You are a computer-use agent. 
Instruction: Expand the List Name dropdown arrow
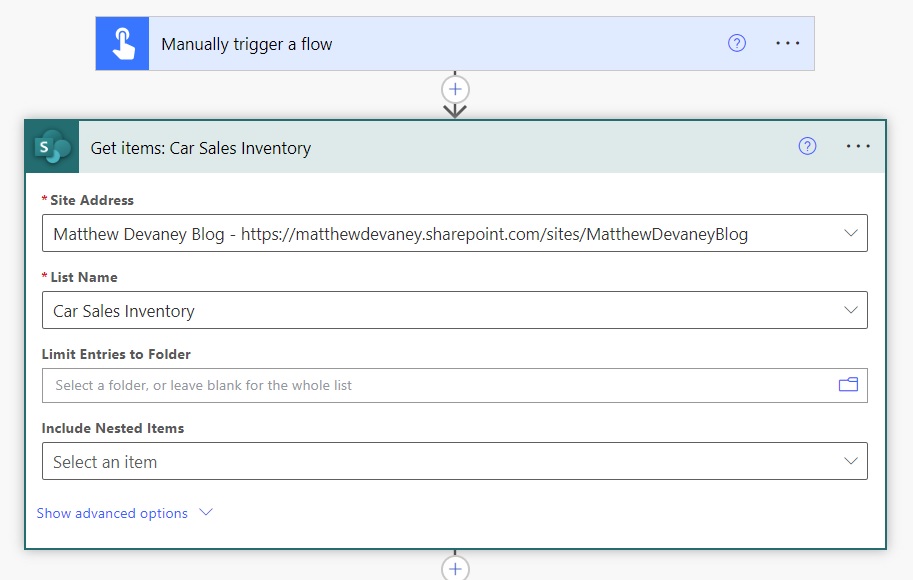click(851, 310)
